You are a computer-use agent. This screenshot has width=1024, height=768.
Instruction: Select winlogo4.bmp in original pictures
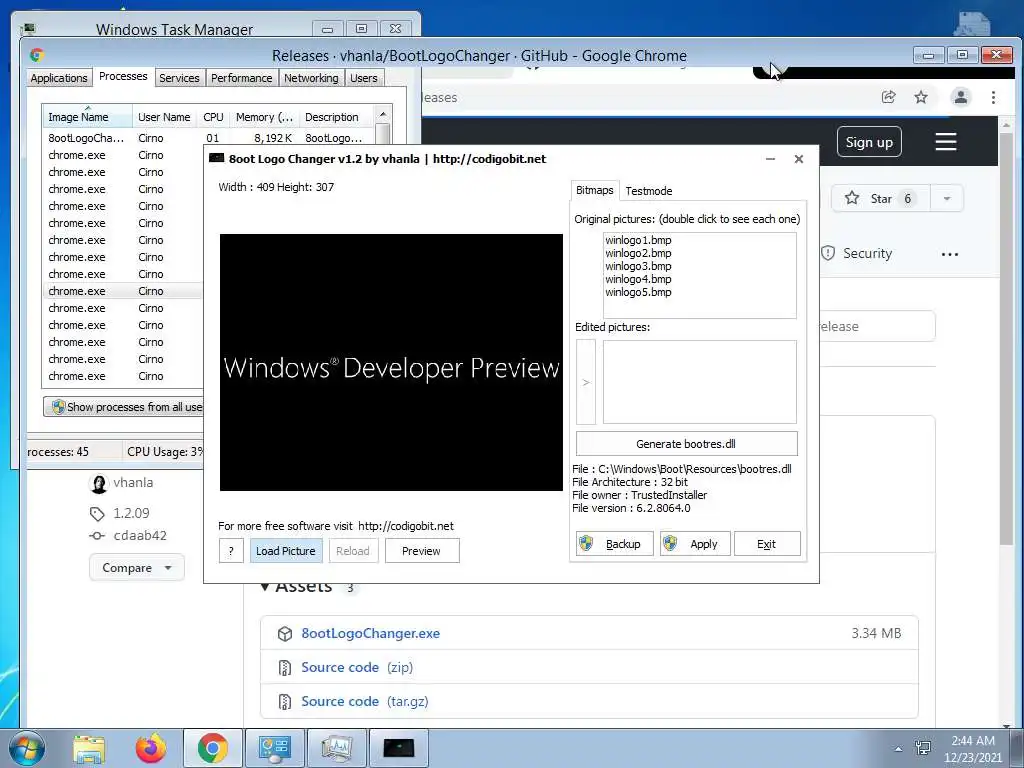[x=638, y=279]
